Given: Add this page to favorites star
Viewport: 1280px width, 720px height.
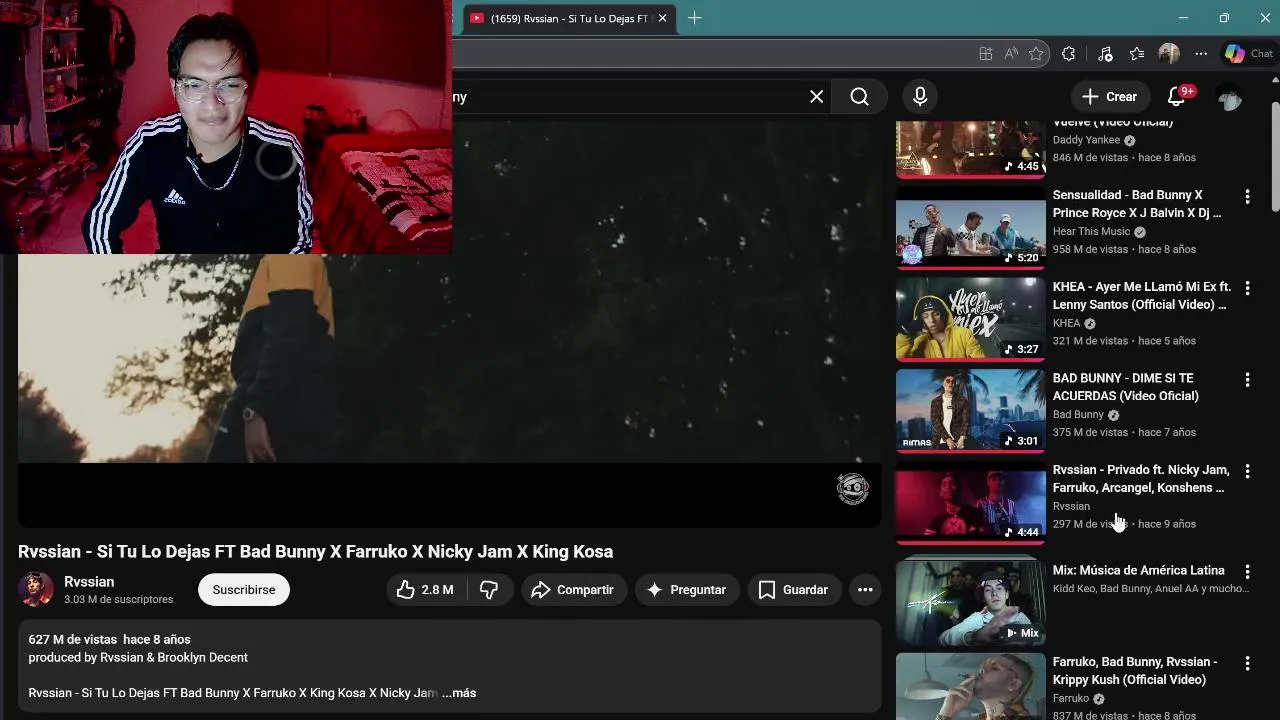Looking at the screenshot, I should 1036,54.
